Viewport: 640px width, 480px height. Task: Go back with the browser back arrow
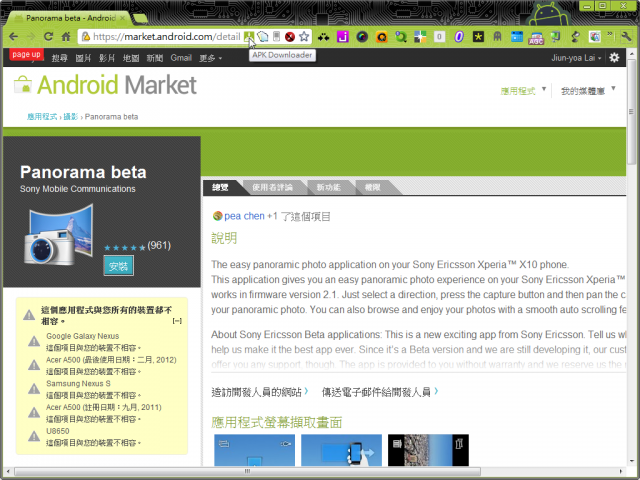(13, 37)
